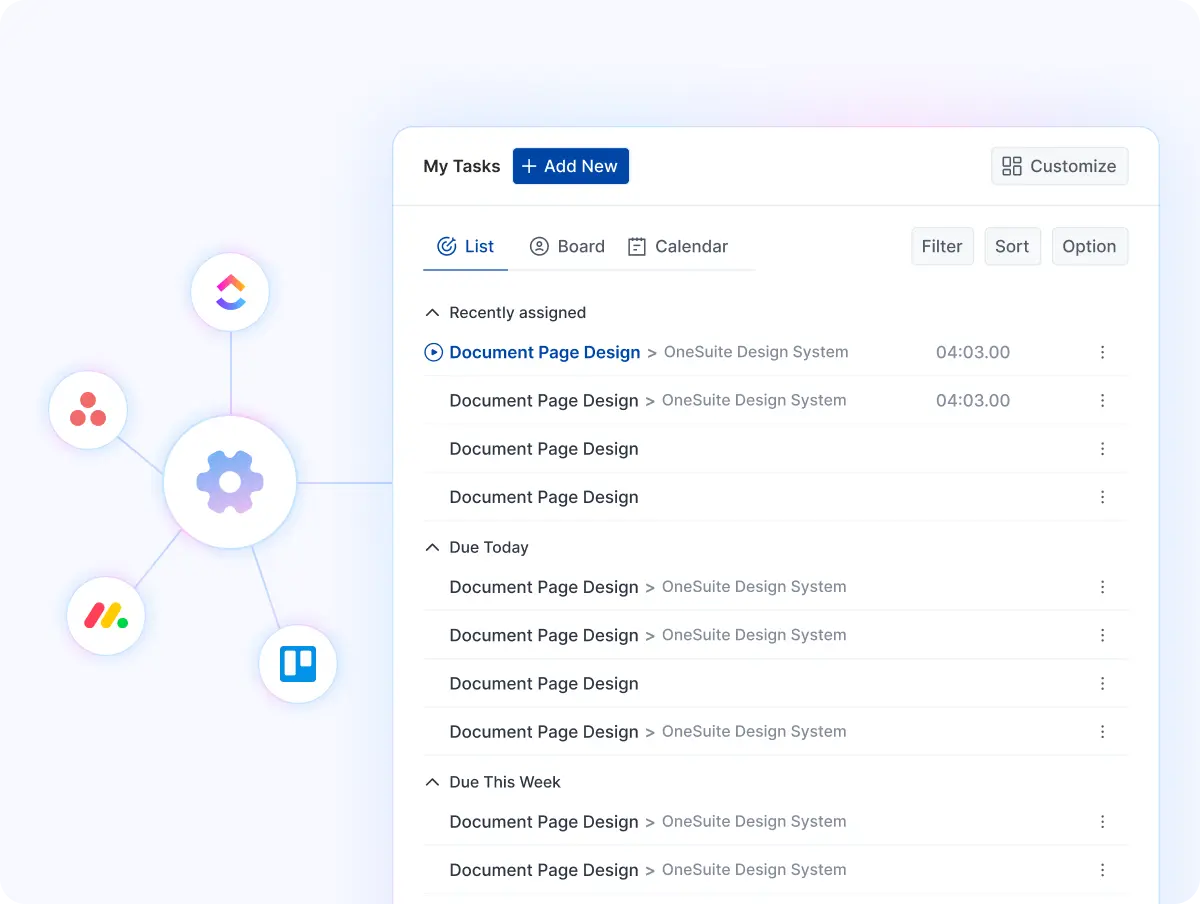
Task: Collapse the Due Today section
Action: [432, 547]
